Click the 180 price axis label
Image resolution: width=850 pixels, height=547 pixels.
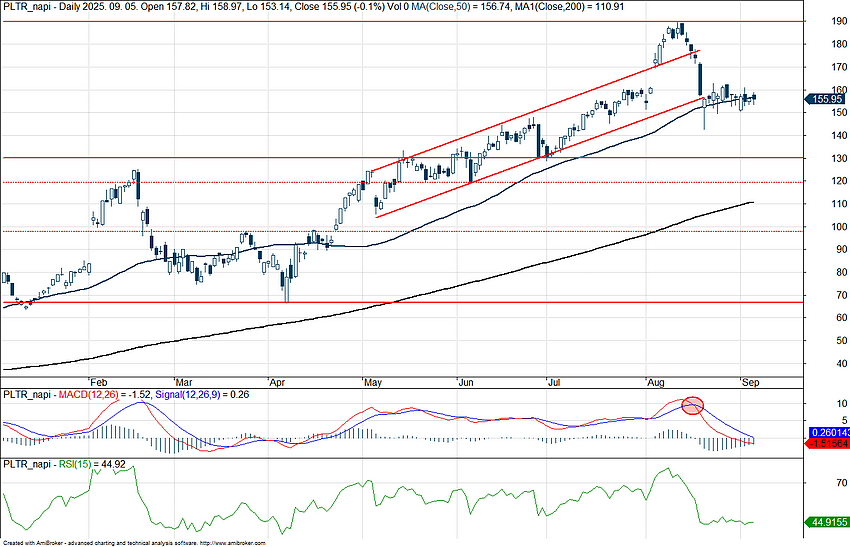pos(839,44)
